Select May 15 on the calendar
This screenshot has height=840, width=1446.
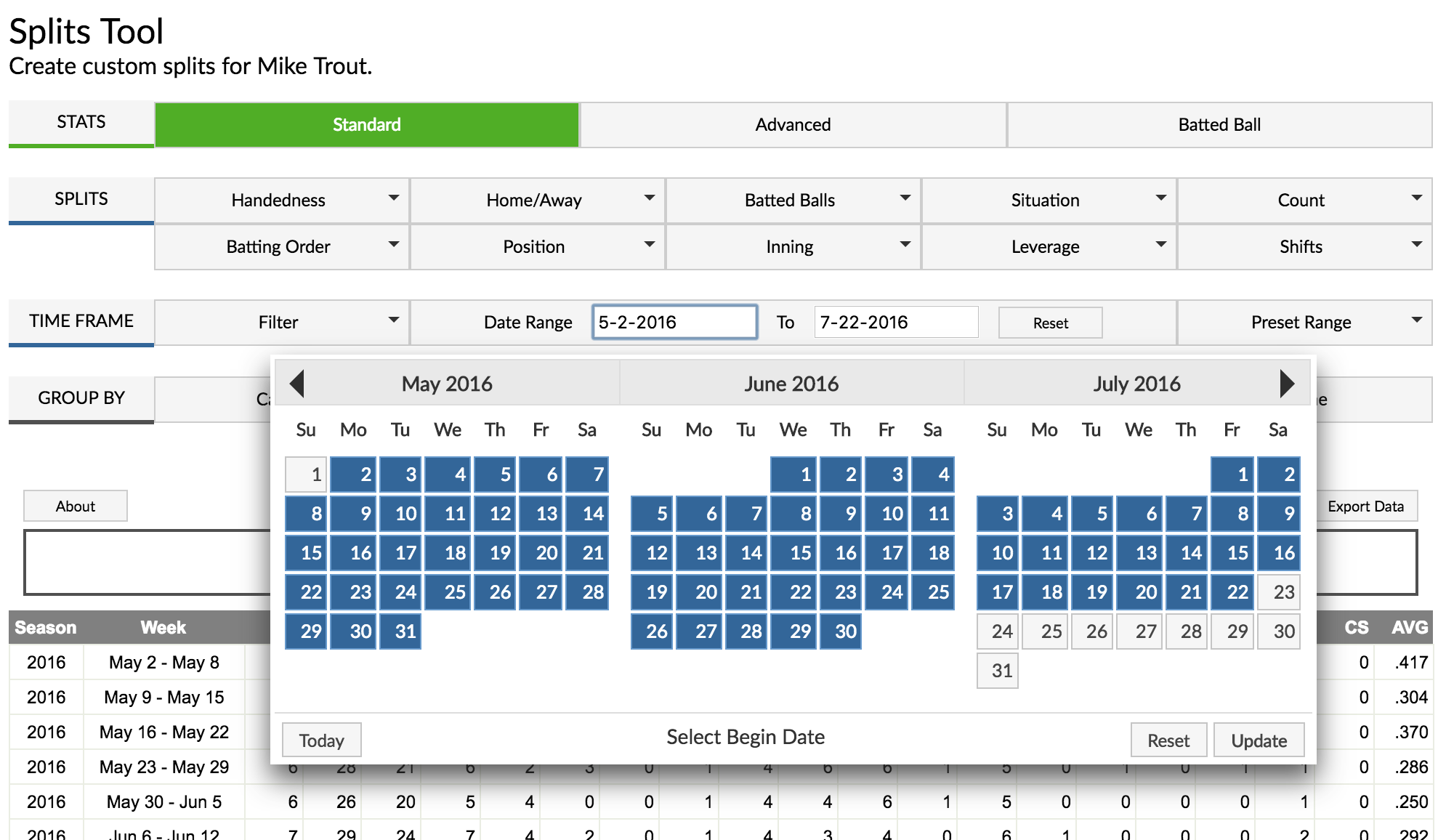click(x=306, y=553)
